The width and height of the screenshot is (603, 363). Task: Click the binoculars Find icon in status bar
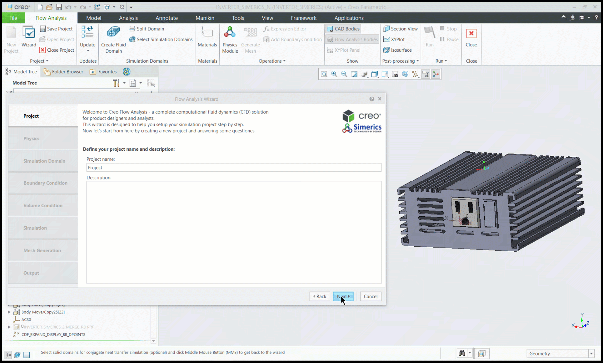click(x=462, y=353)
